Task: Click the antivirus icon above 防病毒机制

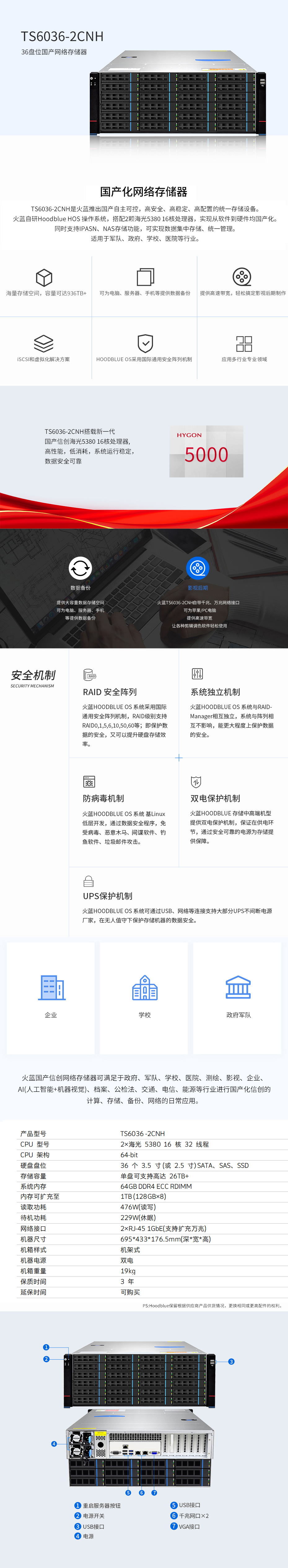Action: click(89, 782)
